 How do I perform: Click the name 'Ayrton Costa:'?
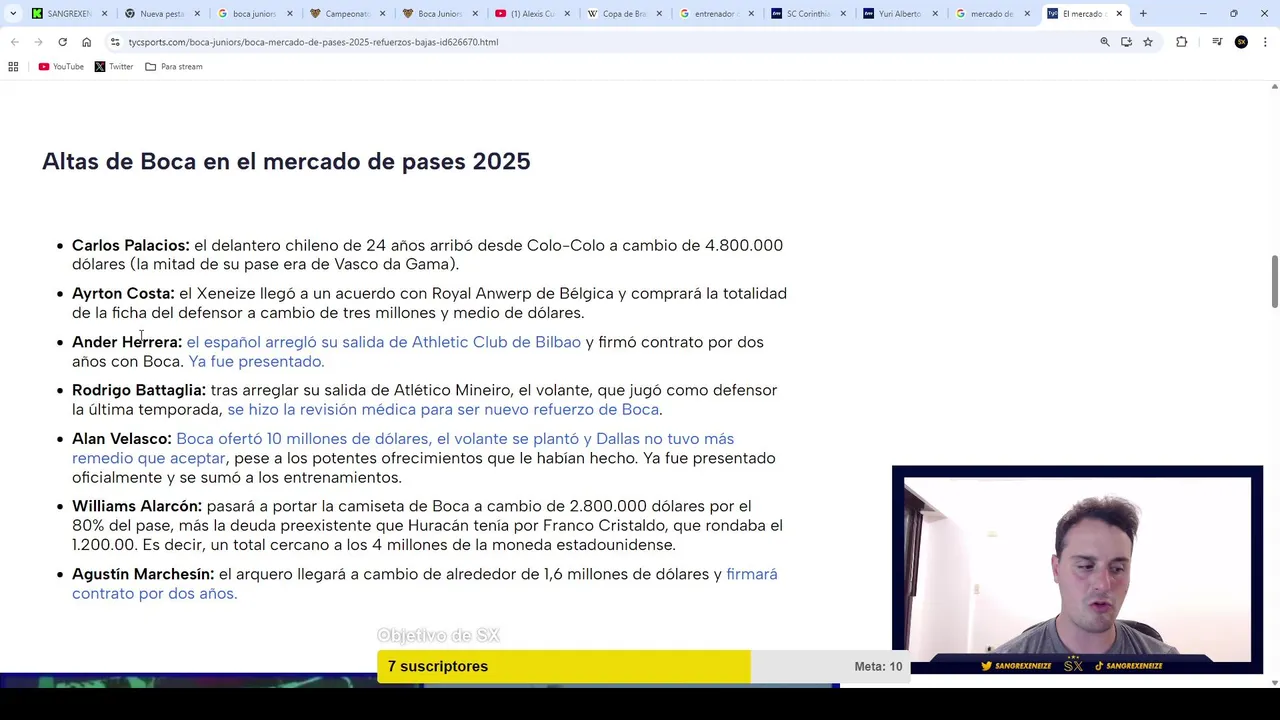123,293
